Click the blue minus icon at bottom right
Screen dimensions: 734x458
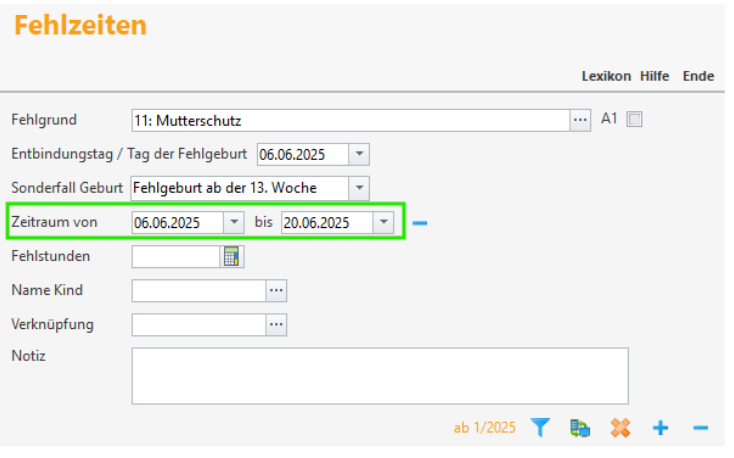point(700,428)
